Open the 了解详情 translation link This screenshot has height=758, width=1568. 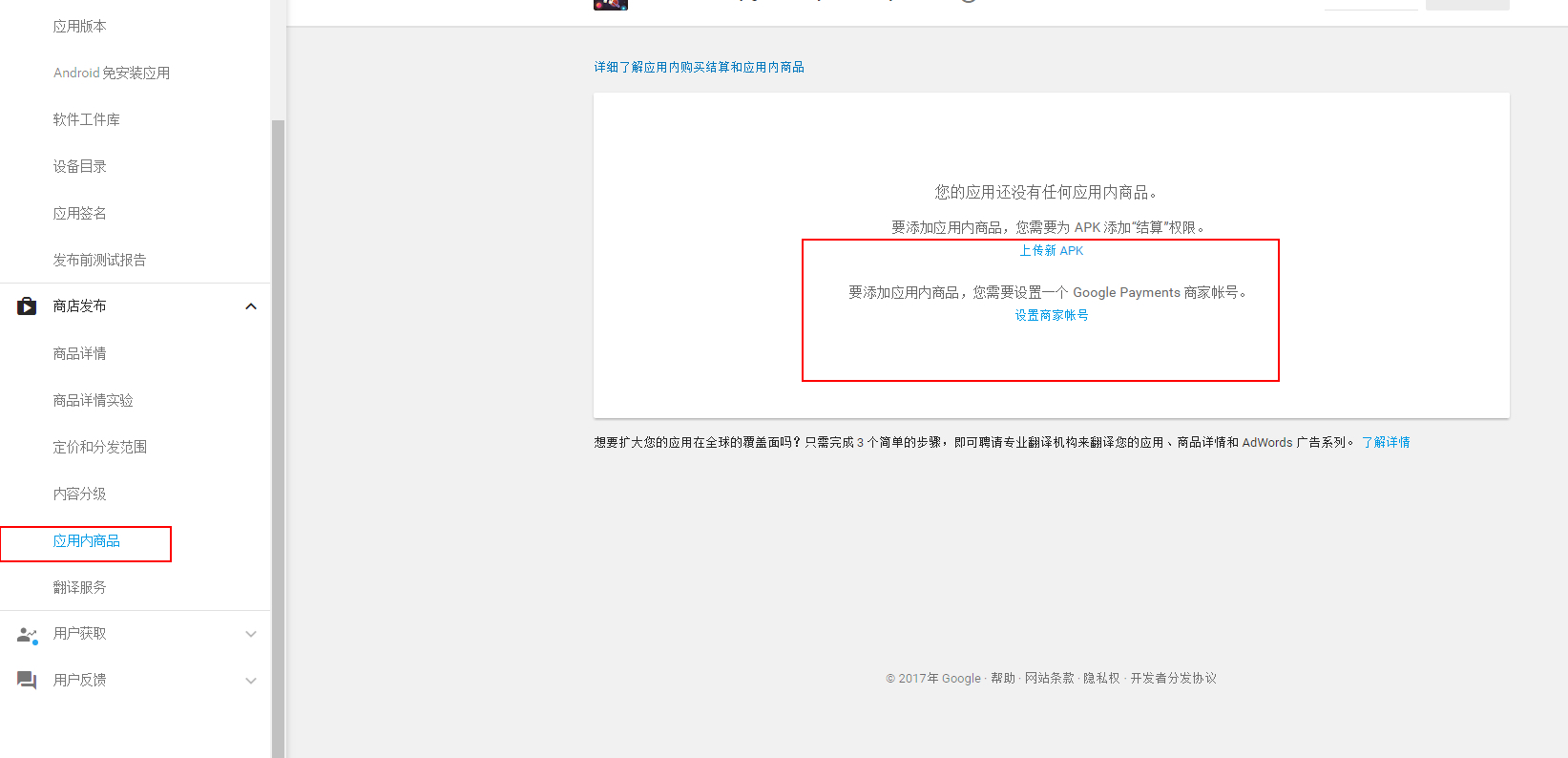(1386, 442)
